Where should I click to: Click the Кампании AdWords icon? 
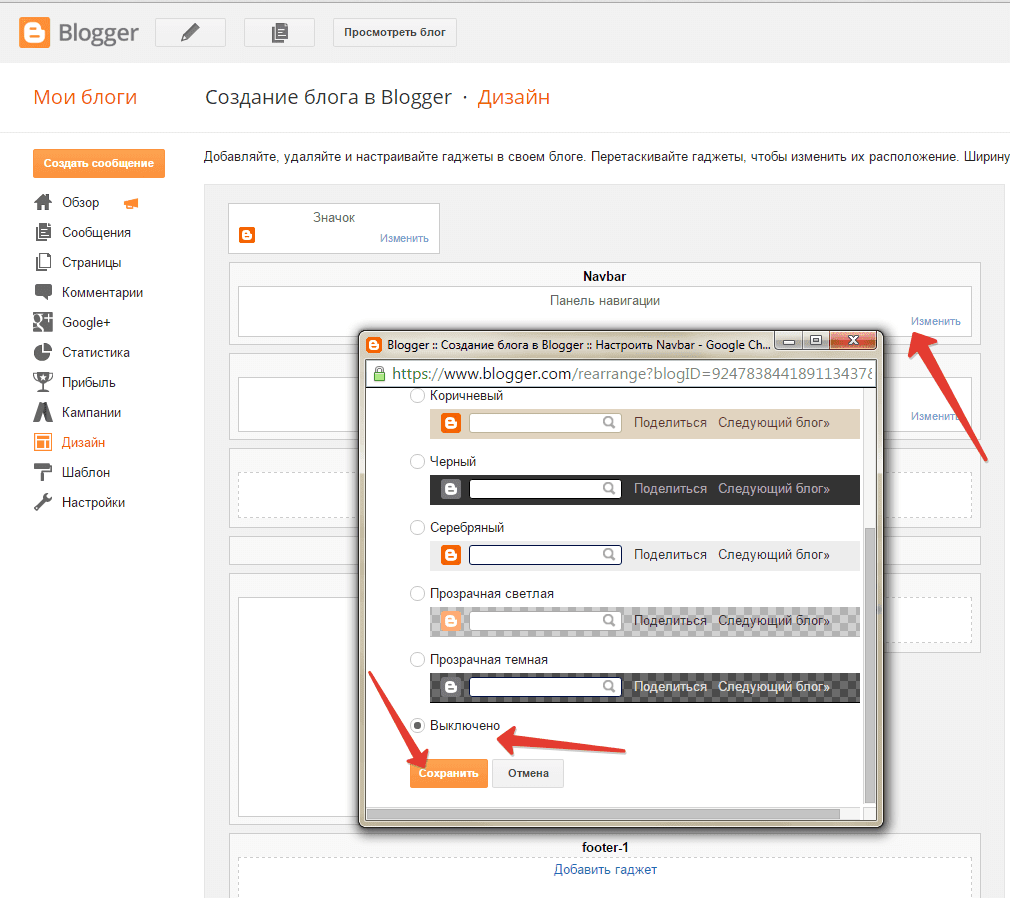43,412
